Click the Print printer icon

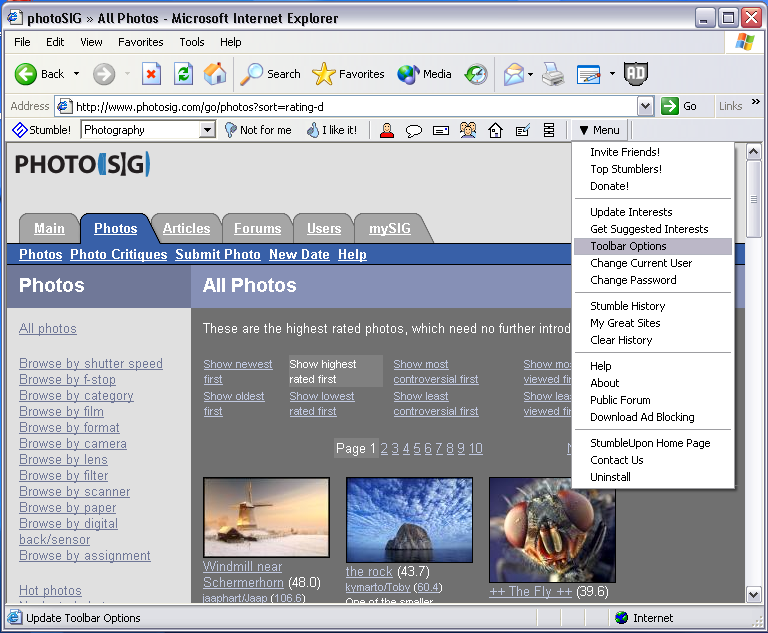coord(553,74)
